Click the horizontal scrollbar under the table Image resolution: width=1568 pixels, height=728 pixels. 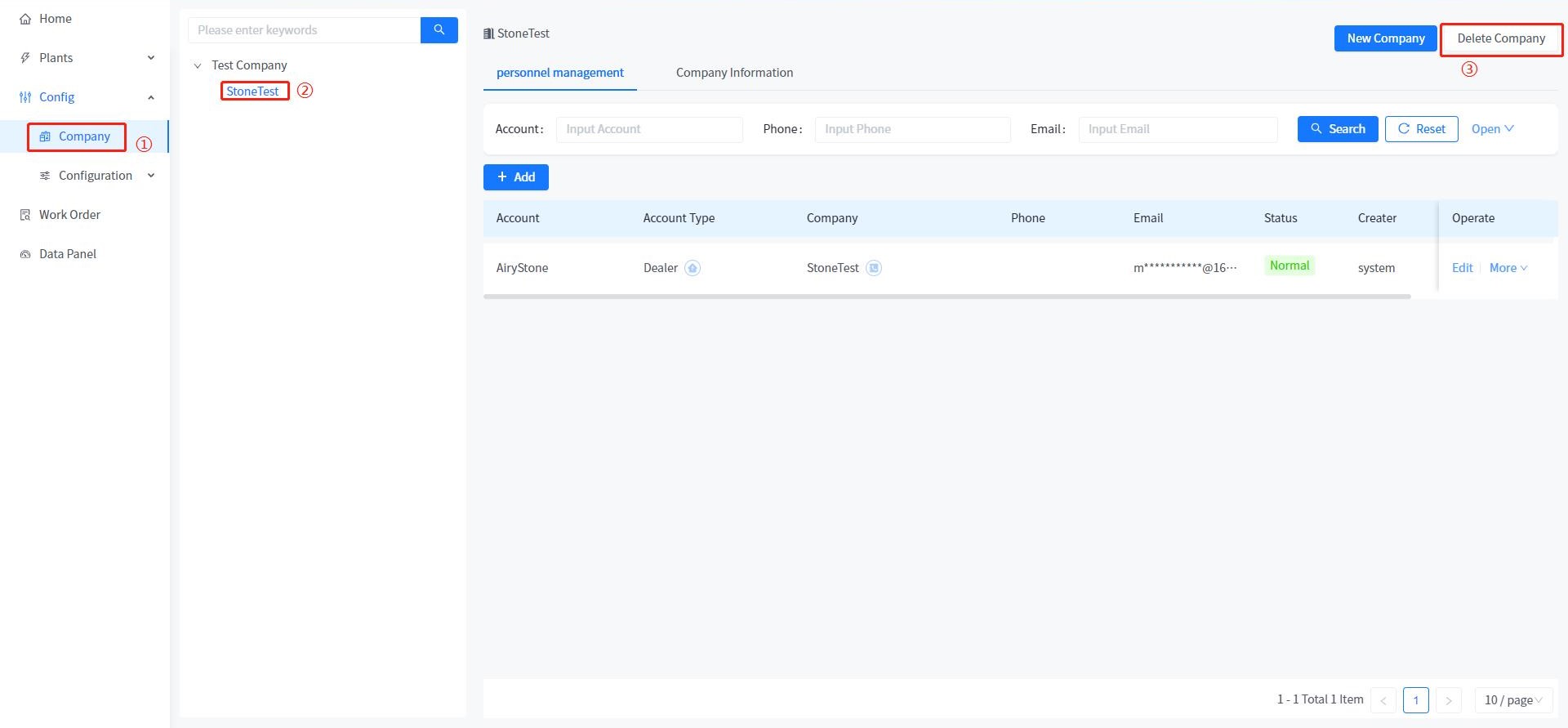coord(947,297)
